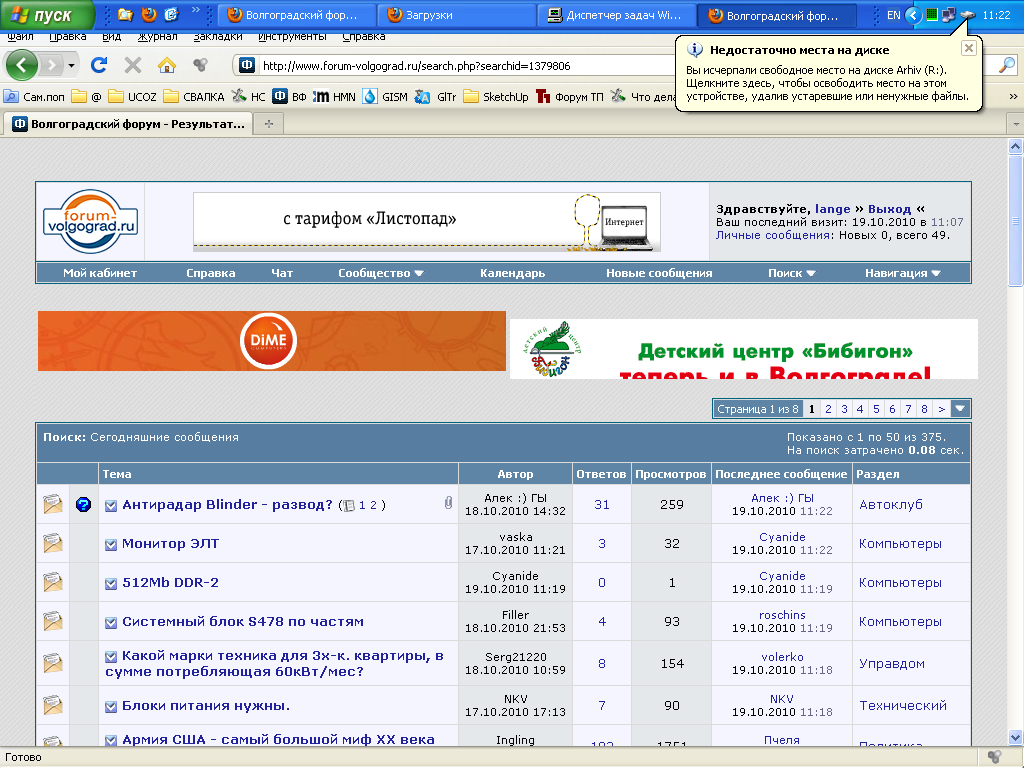Reload the page with the refresh icon
Image resolution: width=1024 pixels, height=768 pixels.
click(x=98, y=65)
